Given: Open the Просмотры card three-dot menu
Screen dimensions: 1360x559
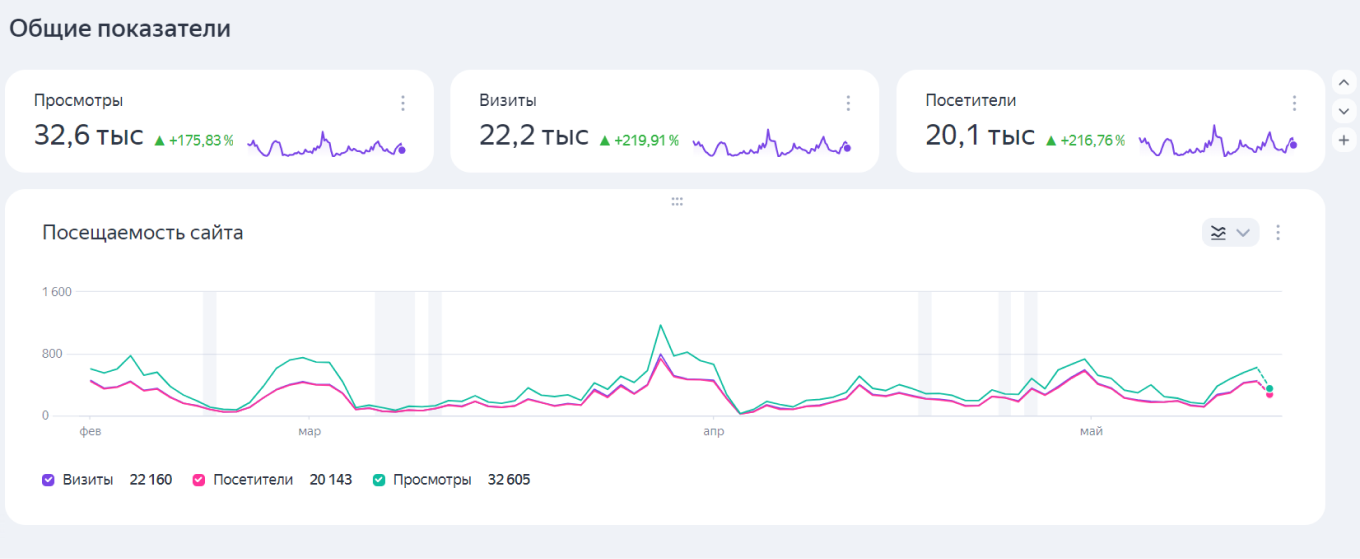Looking at the screenshot, I should (x=403, y=103).
